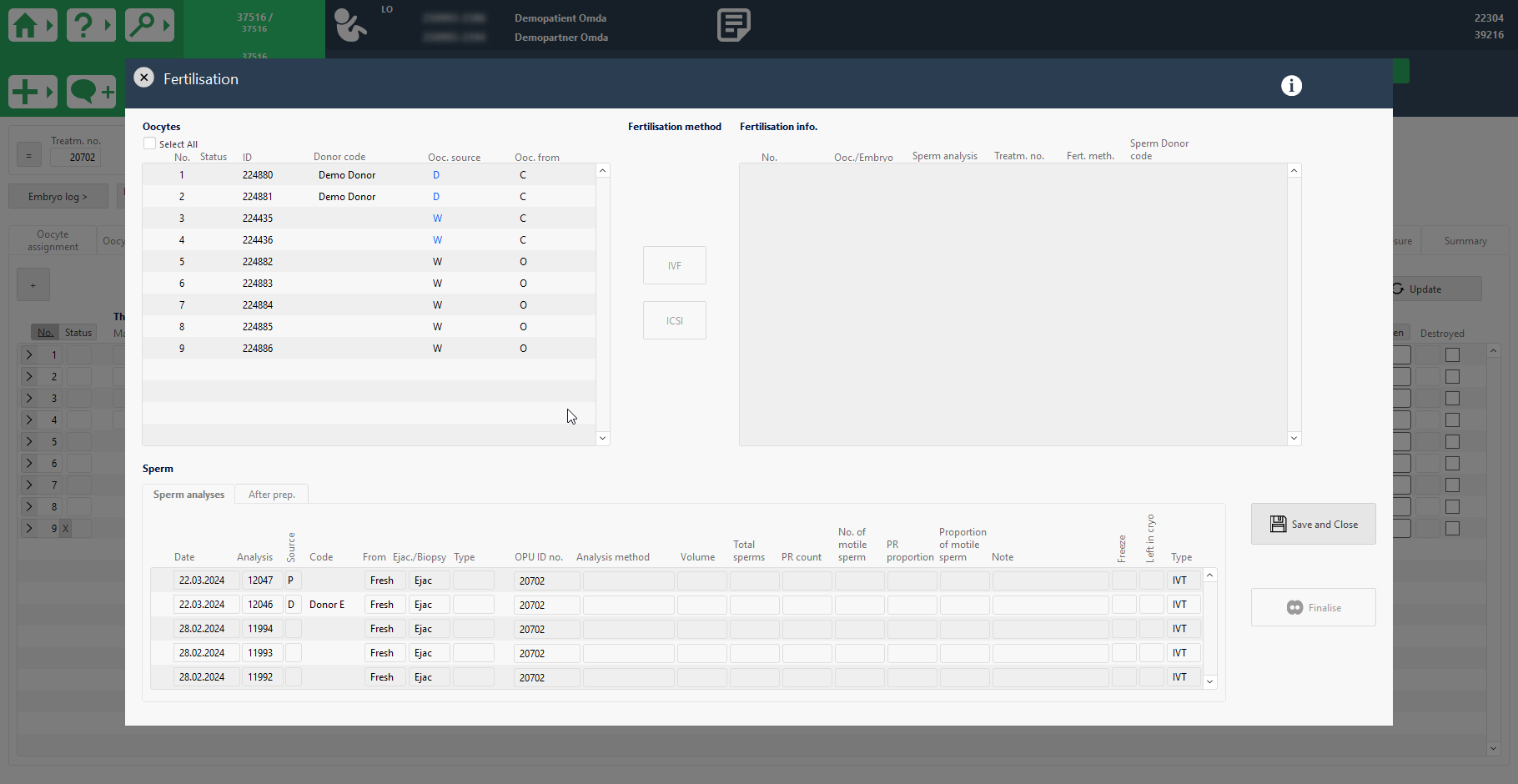Click the patient profile icon

(350, 25)
